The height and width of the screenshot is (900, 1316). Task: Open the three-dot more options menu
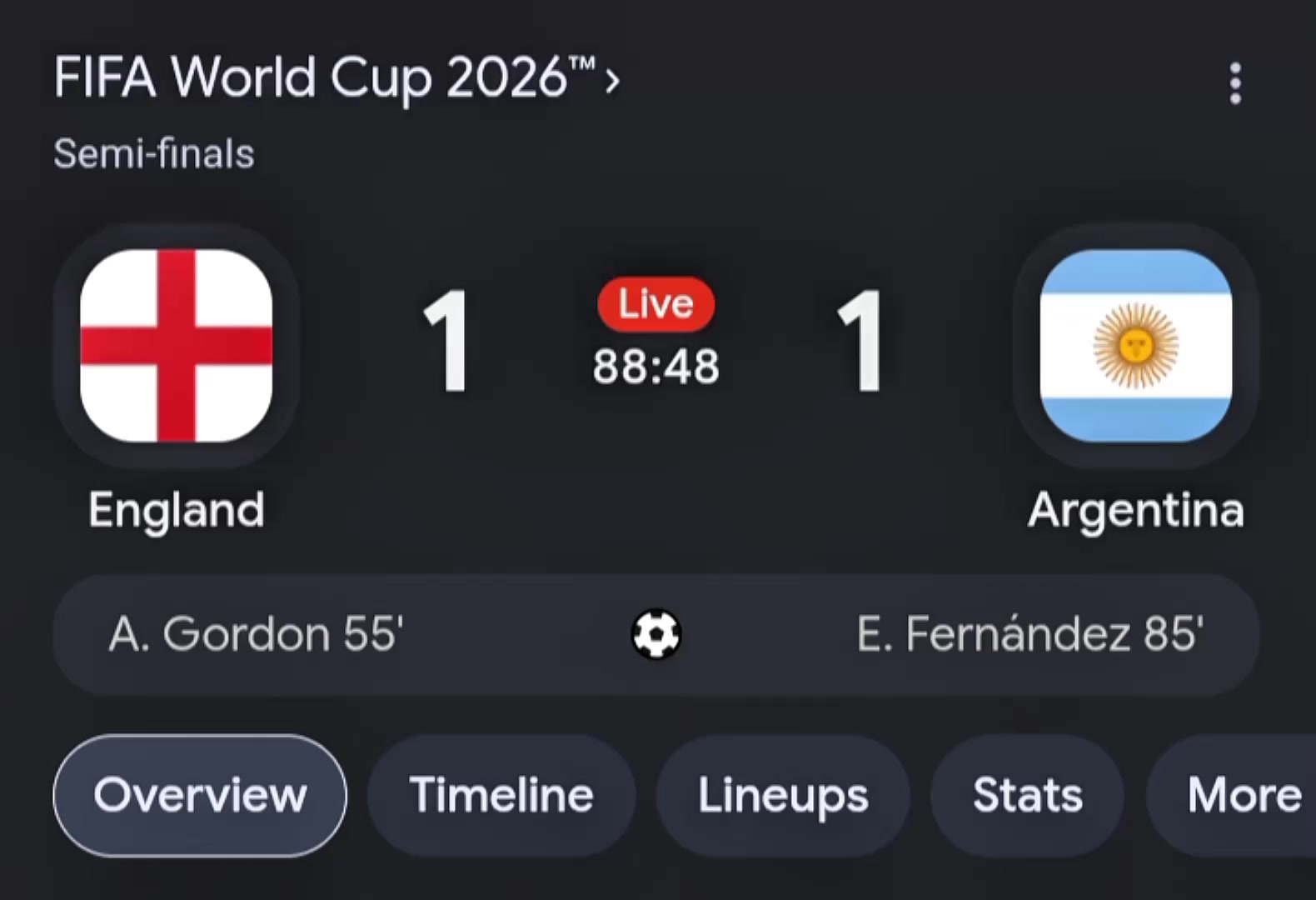pos(1235,83)
